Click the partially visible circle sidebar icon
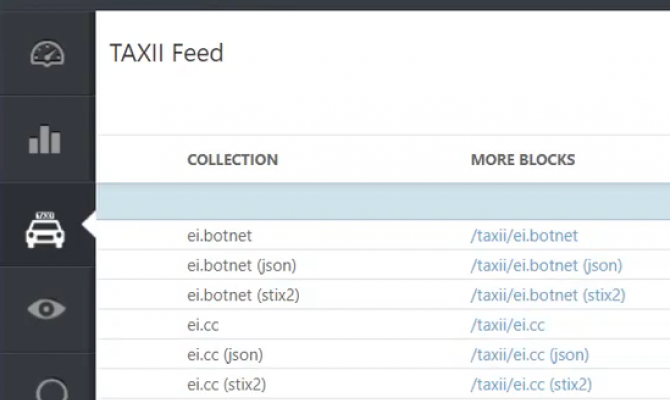Viewport: 670px width, 400px height. [x=46, y=389]
